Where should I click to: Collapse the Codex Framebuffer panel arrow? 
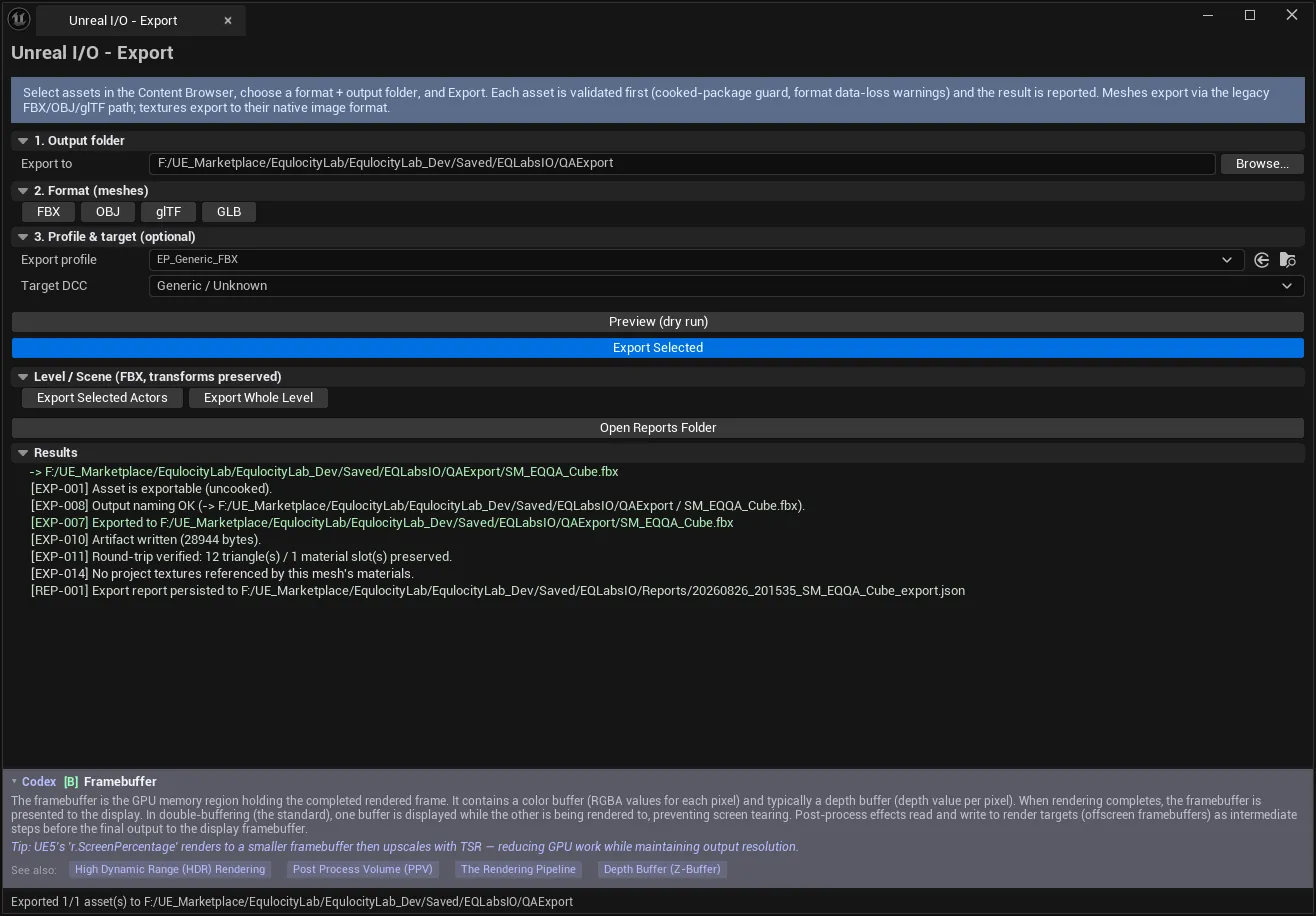pyautogui.click(x=14, y=782)
